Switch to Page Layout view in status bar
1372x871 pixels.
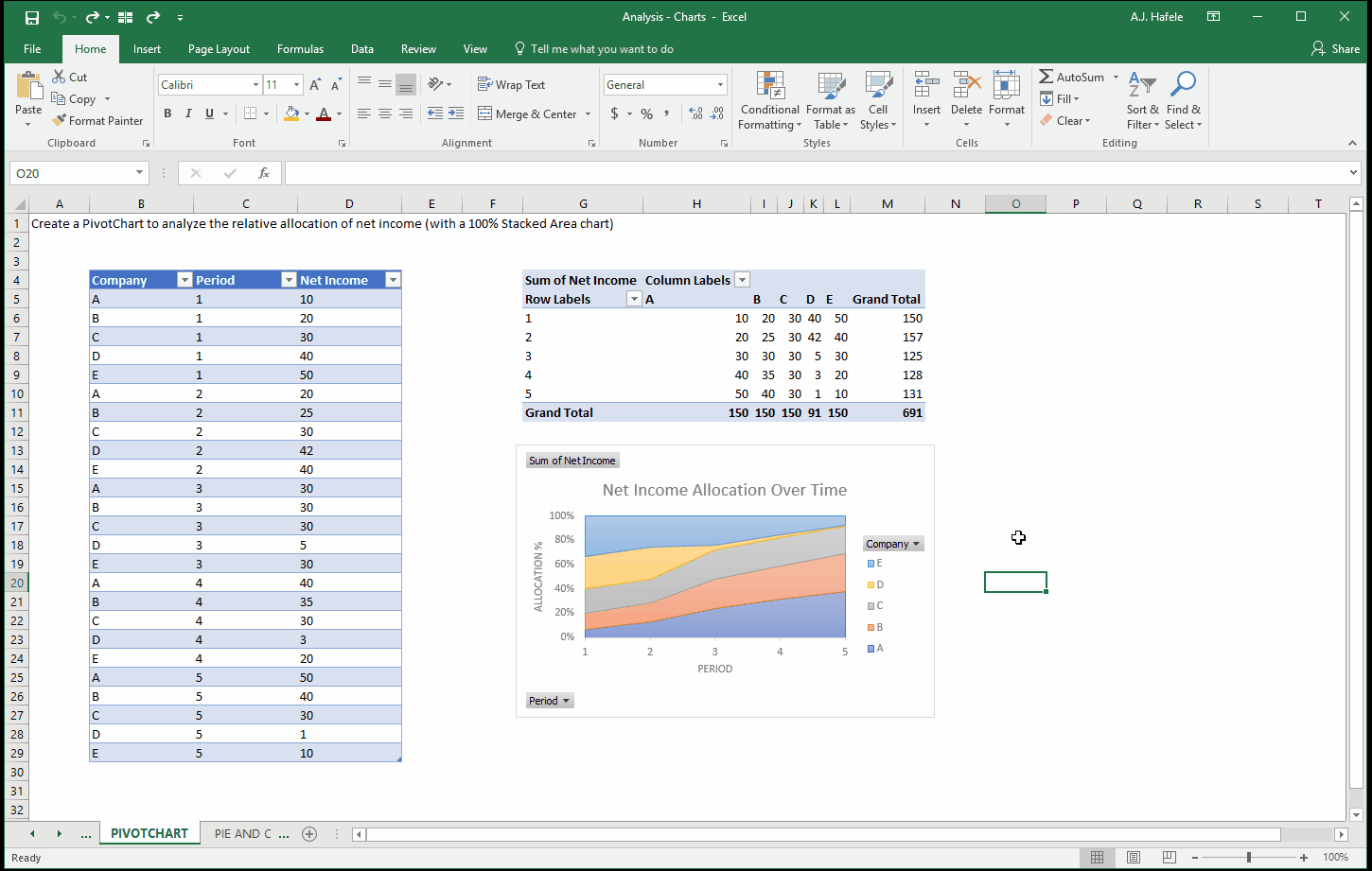click(1133, 858)
